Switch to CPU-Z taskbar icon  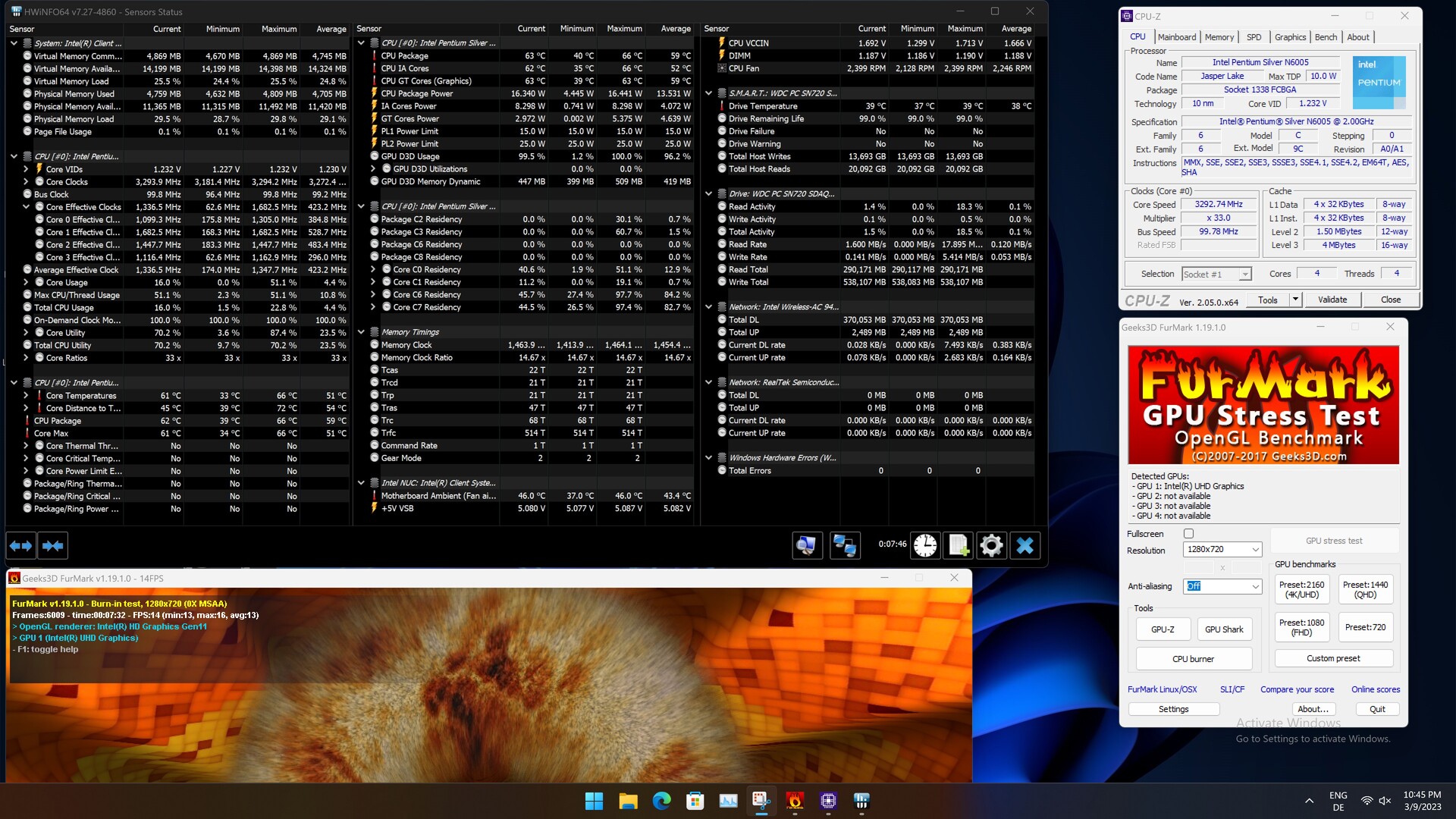828,801
